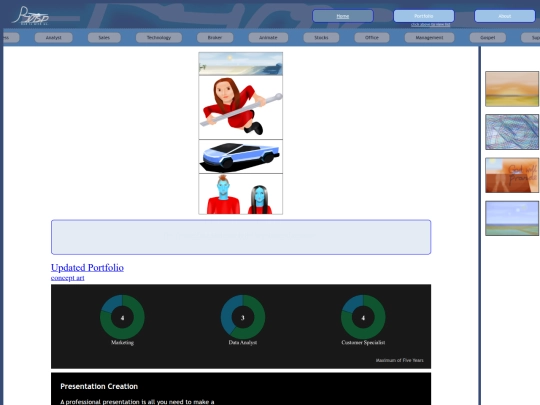The width and height of the screenshot is (540, 405).
Task: Open the blue abstract lines thumbnail in the sidebar
Action: [x=512, y=132]
